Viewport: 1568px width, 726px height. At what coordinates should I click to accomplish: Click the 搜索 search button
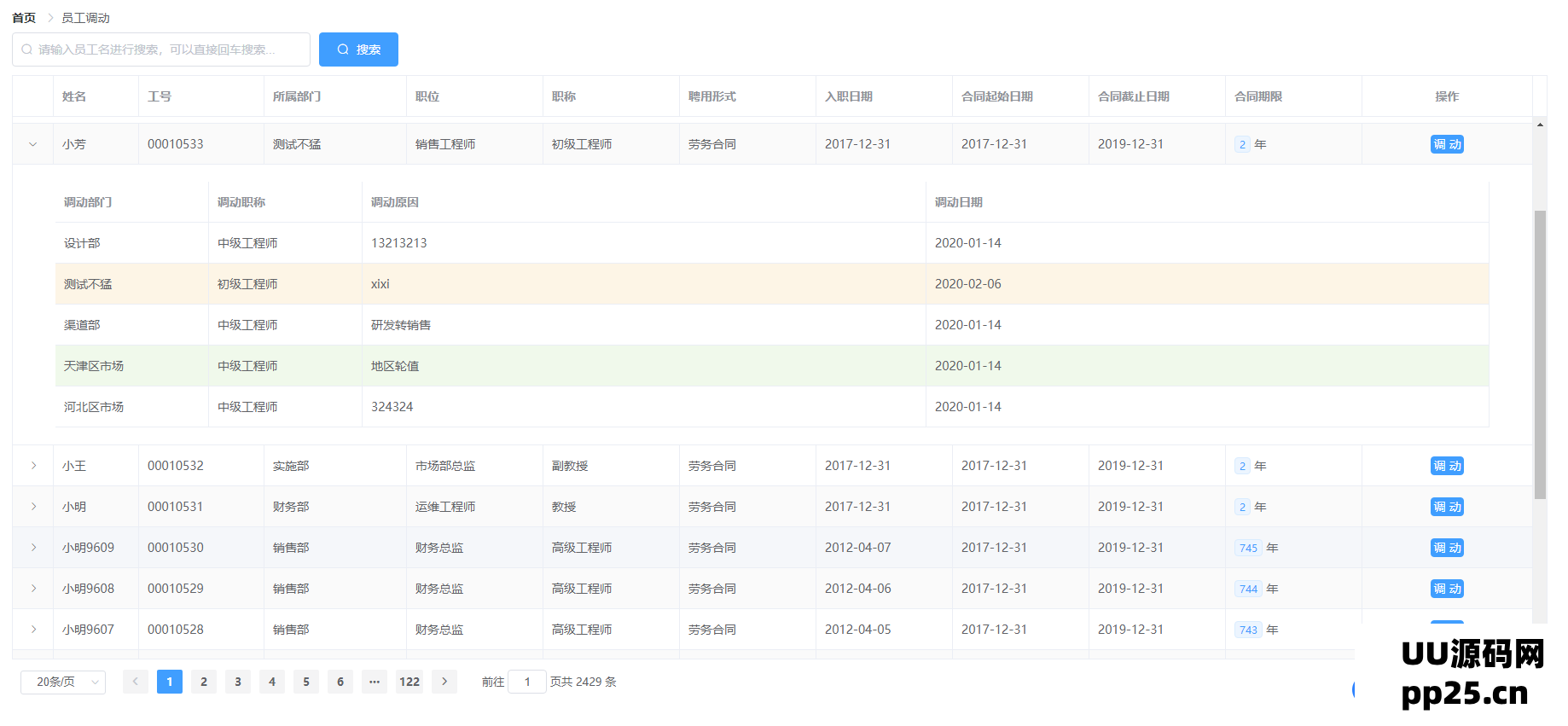[358, 49]
